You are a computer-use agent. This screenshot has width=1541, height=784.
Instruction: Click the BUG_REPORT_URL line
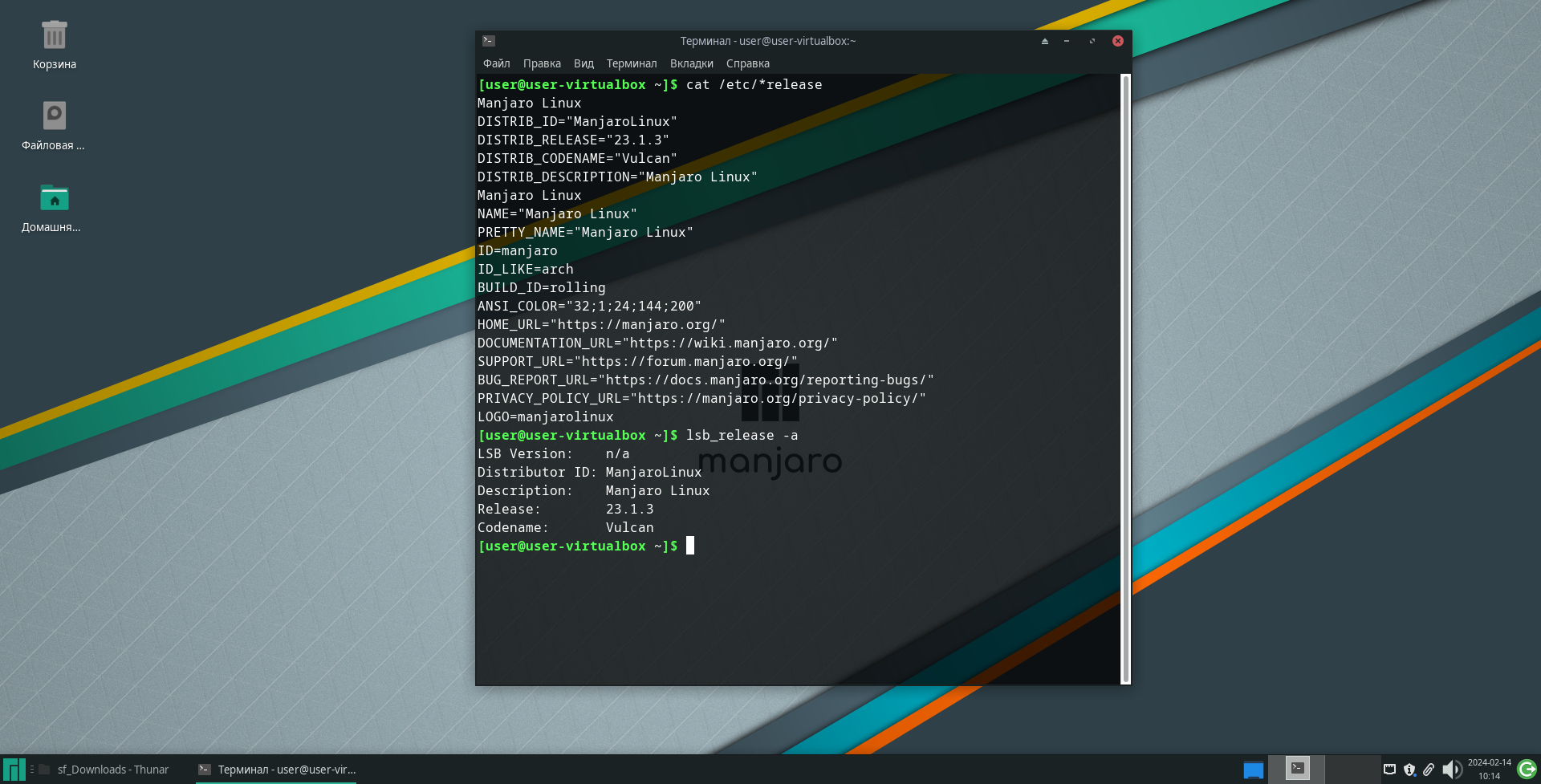[x=705, y=380]
